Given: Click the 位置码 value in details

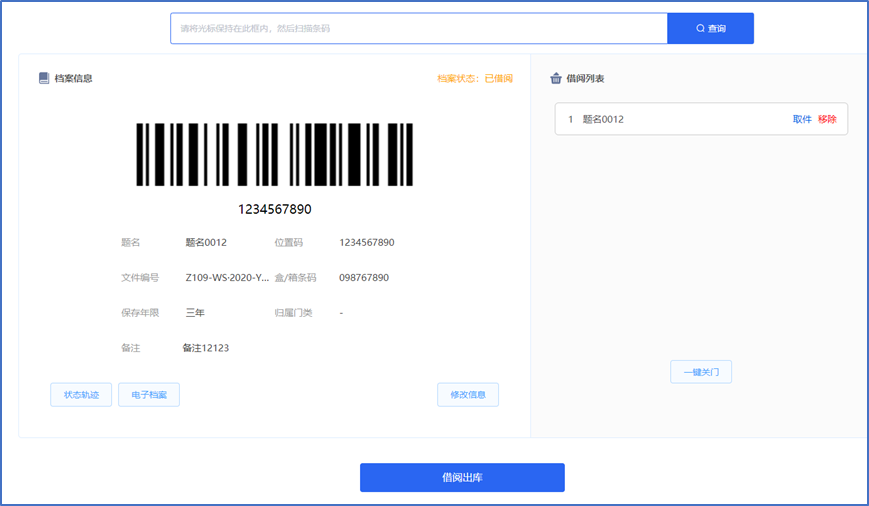Looking at the screenshot, I should pos(366,243).
